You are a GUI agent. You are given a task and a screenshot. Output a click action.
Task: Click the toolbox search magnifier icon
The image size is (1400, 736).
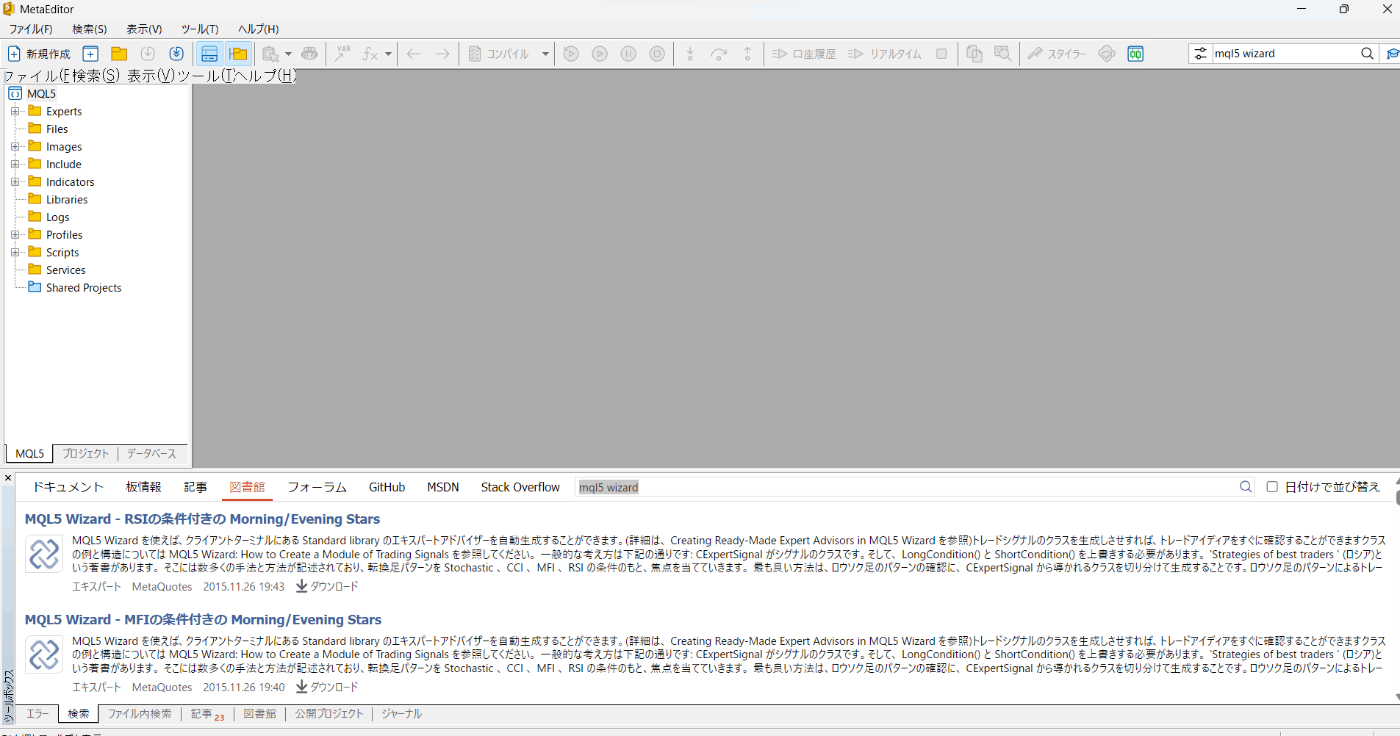click(1246, 487)
